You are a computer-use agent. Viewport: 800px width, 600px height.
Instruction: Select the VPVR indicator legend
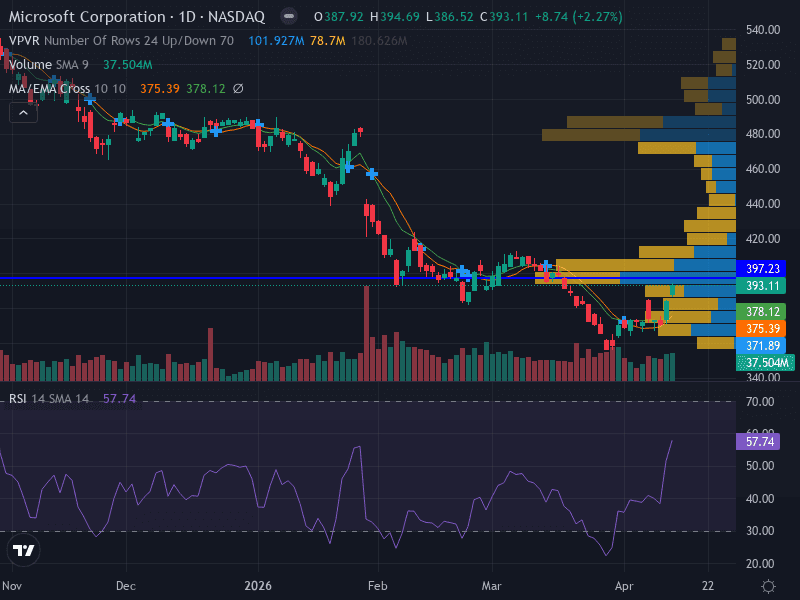point(121,41)
